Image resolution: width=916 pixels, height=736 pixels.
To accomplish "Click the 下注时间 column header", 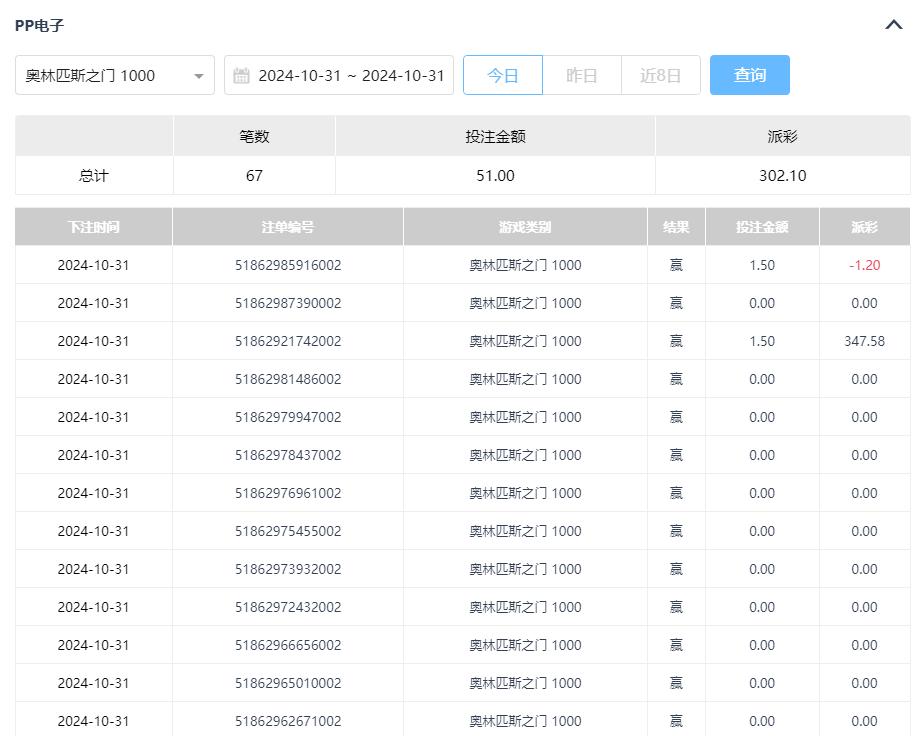I will [93, 227].
